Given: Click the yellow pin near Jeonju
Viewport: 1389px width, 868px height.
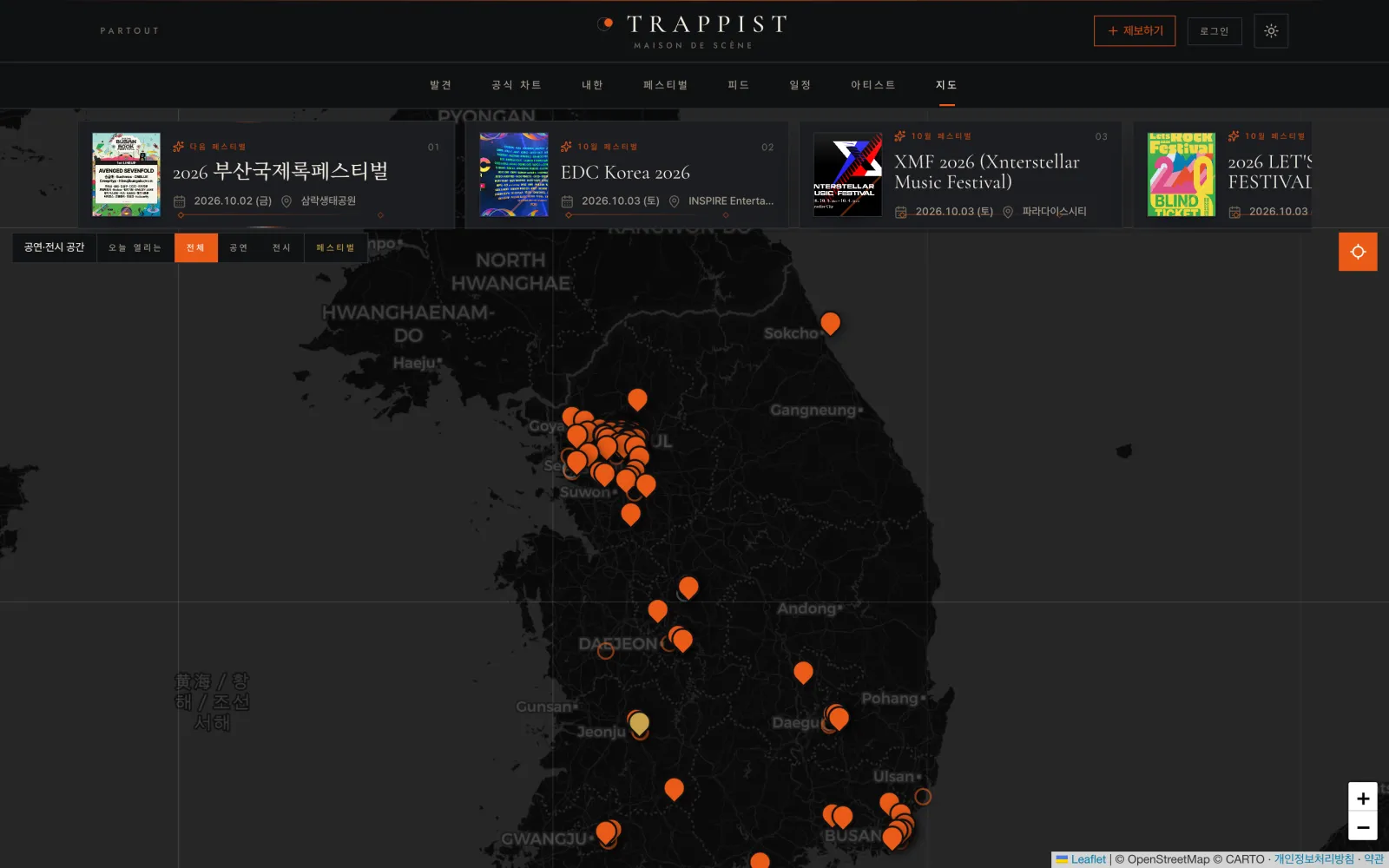Looking at the screenshot, I should point(639,723).
